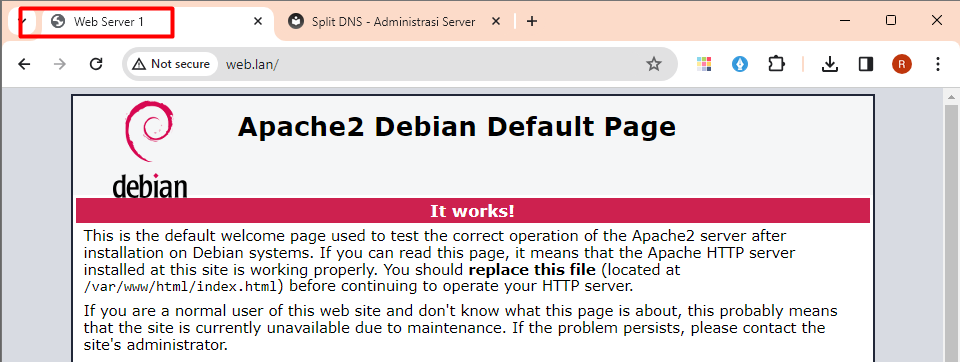
Task: Reload the web.lan page
Action: tap(96, 64)
